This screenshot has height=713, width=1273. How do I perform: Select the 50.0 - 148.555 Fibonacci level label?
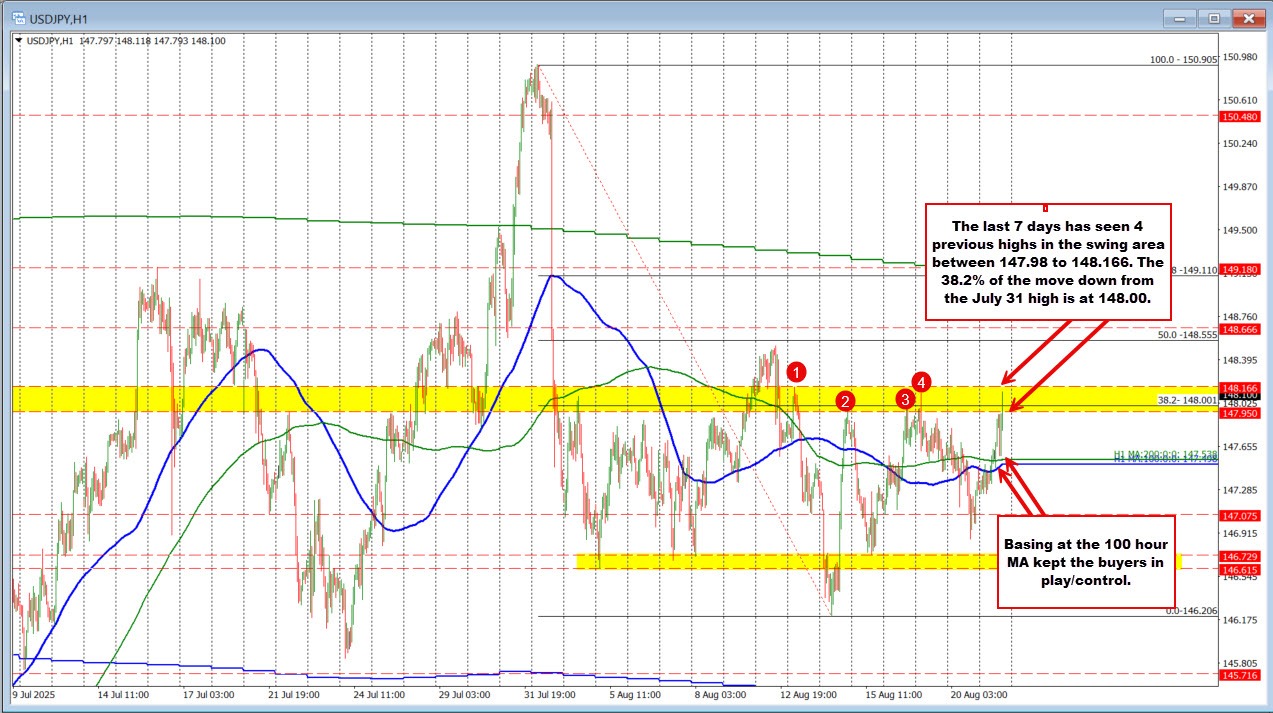(x=1183, y=335)
